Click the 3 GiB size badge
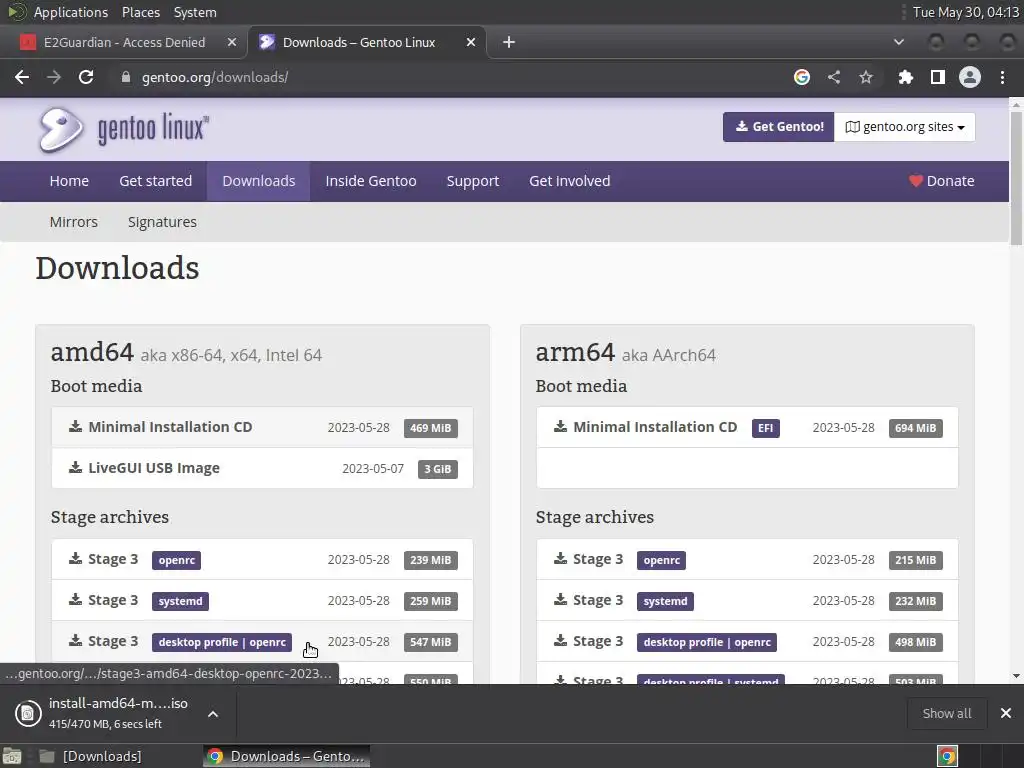This screenshot has width=1024, height=768. click(438, 469)
